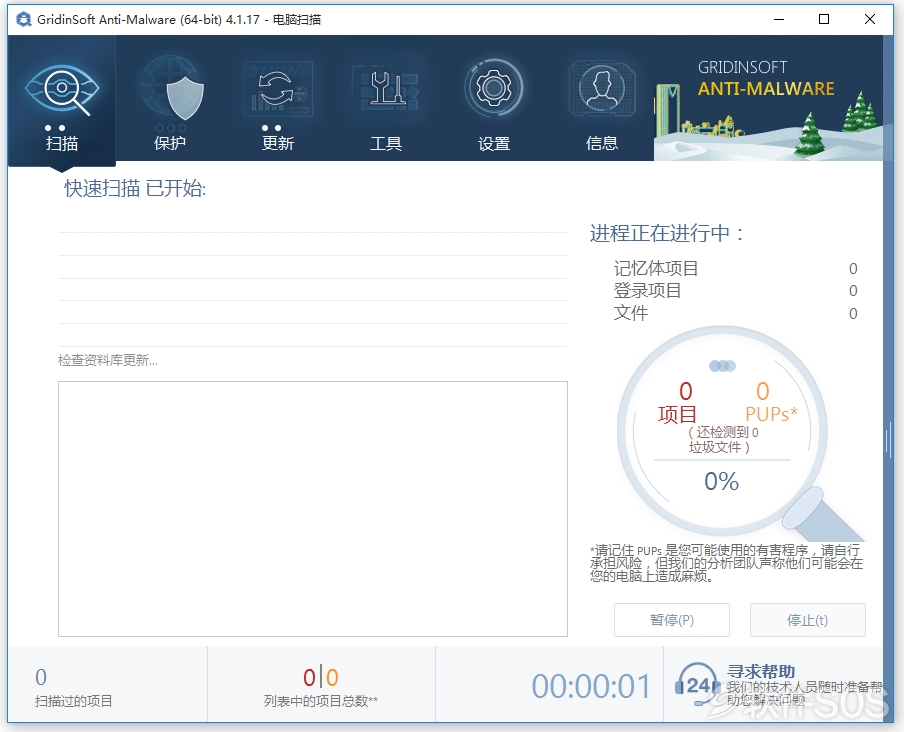Pause the scan with 暂停(P)
904x732 pixels.
[672, 620]
